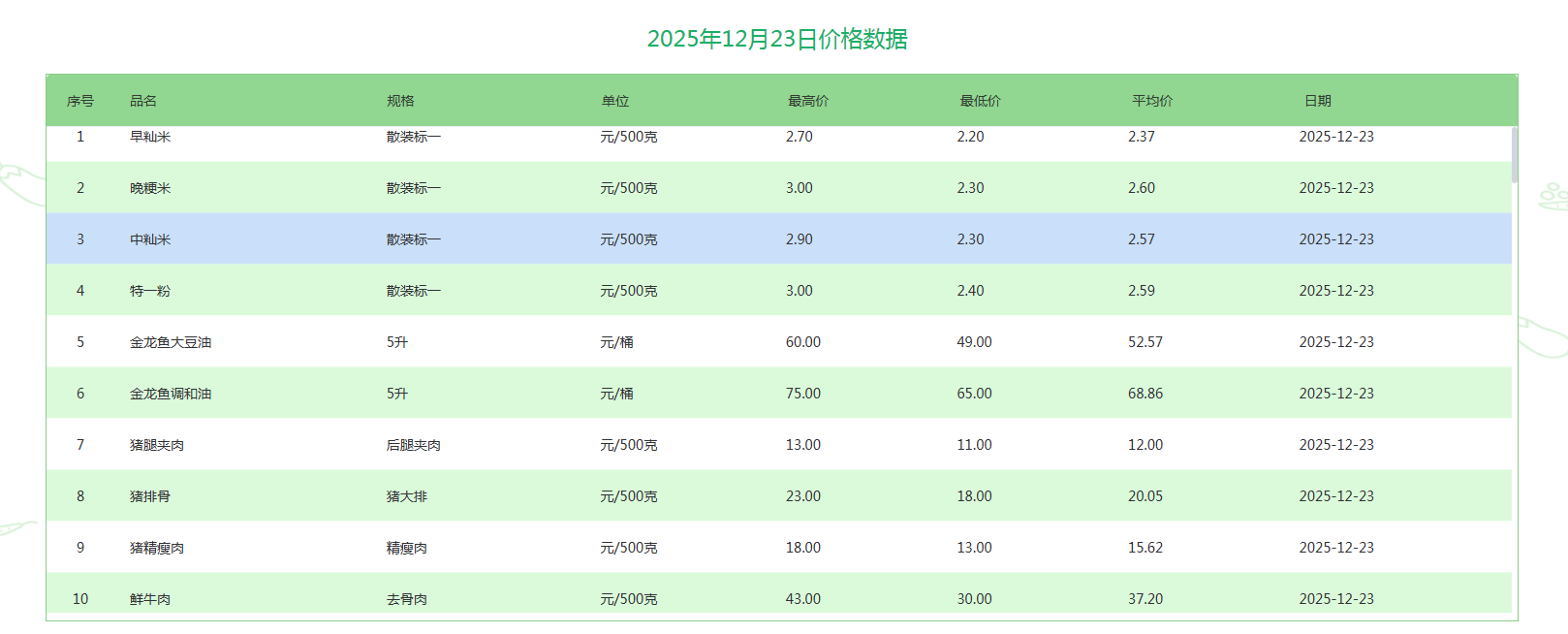Viewport: 1568px width, 634px height.
Task: Select the 猪腿夹肉 row
Action: (x=157, y=445)
